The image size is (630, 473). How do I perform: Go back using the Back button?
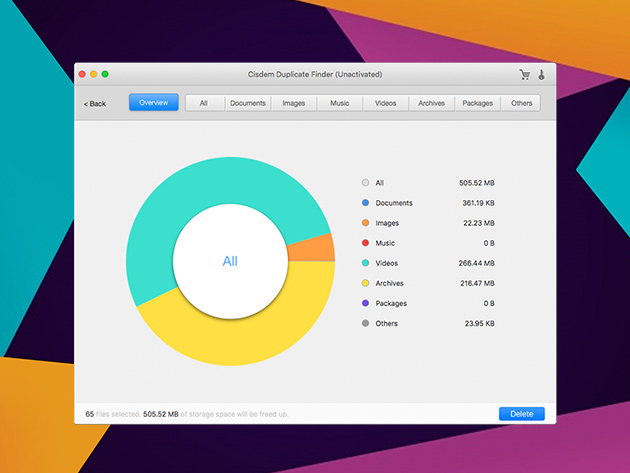[x=95, y=104]
